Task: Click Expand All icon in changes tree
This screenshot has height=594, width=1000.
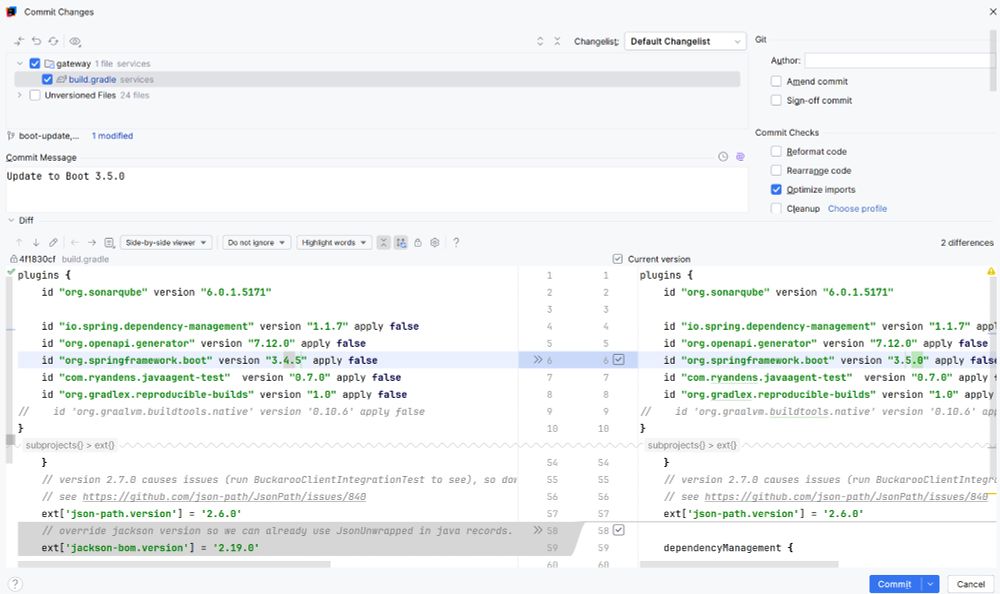Action: click(540, 41)
